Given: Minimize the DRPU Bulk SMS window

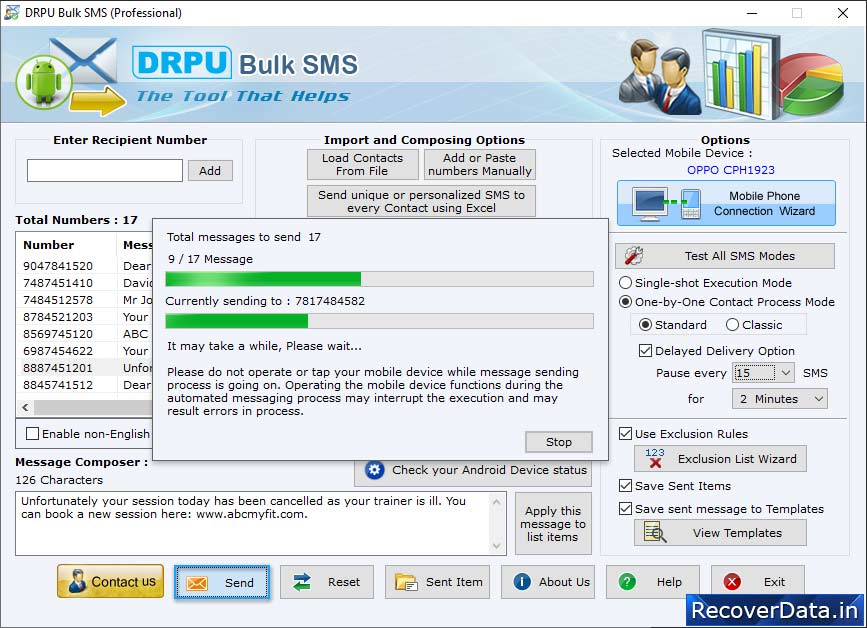Looking at the screenshot, I should pos(751,13).
